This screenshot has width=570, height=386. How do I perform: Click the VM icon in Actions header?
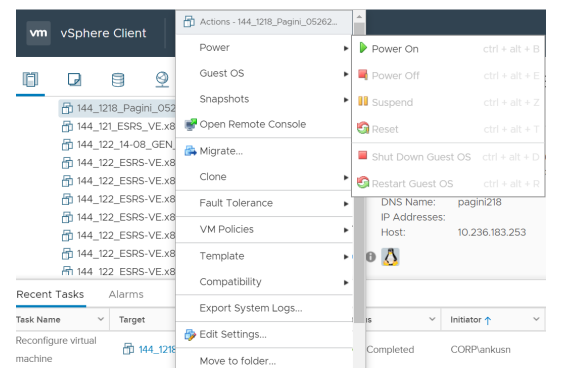189,22
